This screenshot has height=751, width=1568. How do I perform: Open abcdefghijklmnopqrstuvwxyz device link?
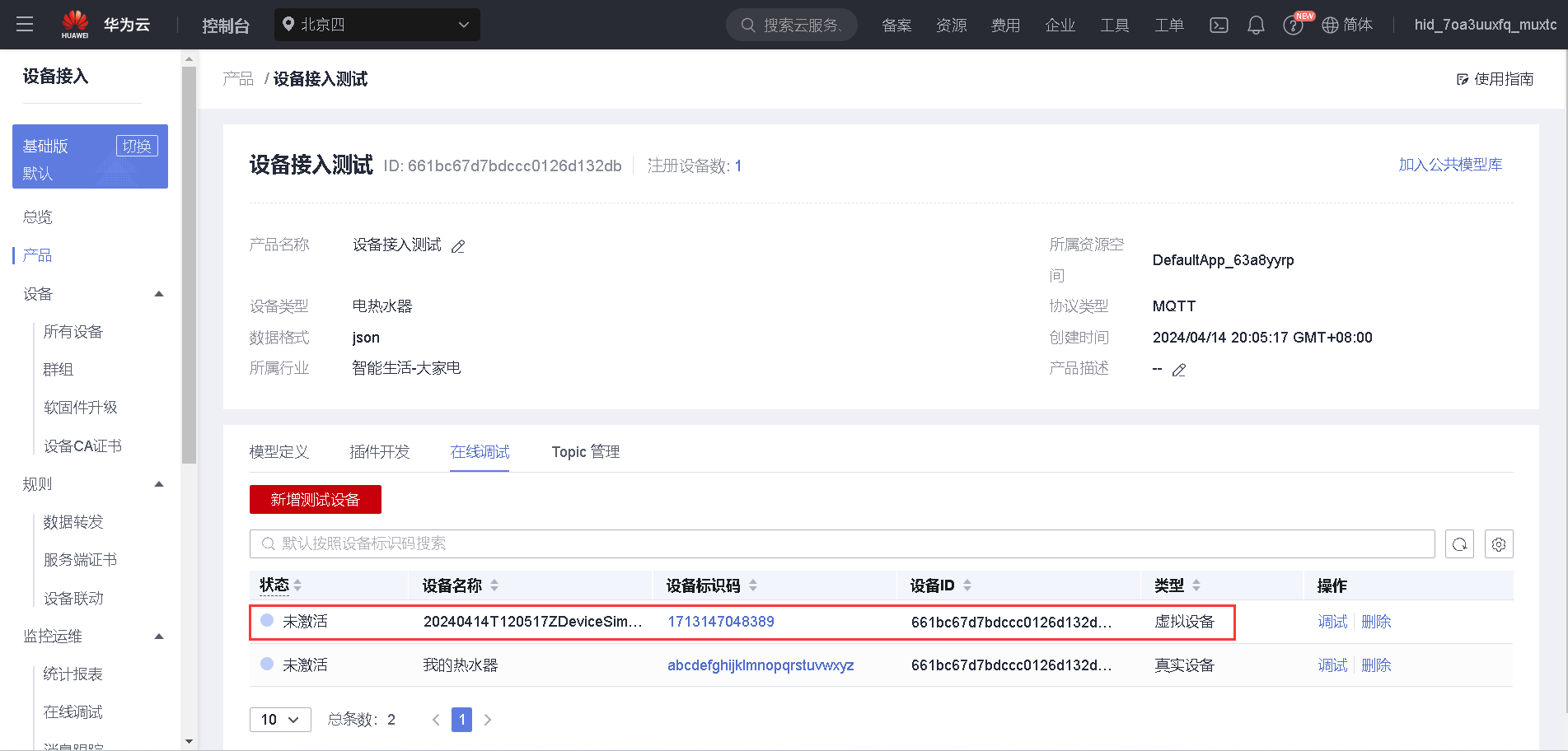click(761, 665)
